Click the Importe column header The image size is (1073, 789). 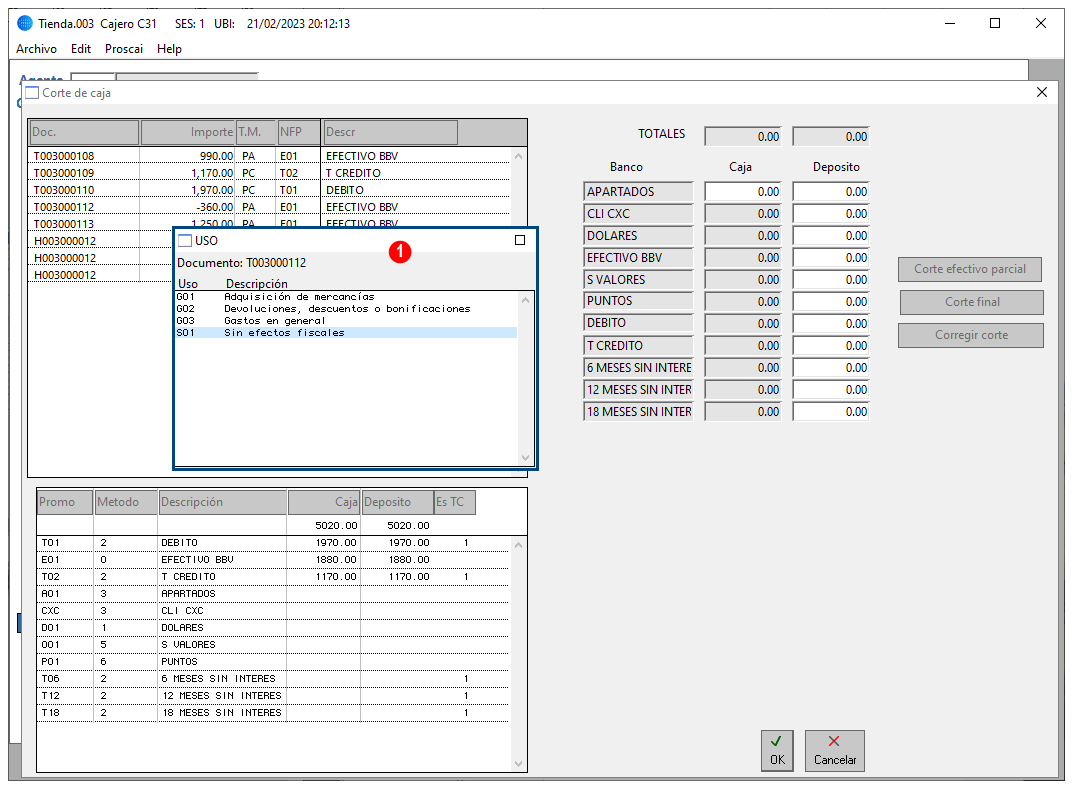pos(188,132)
